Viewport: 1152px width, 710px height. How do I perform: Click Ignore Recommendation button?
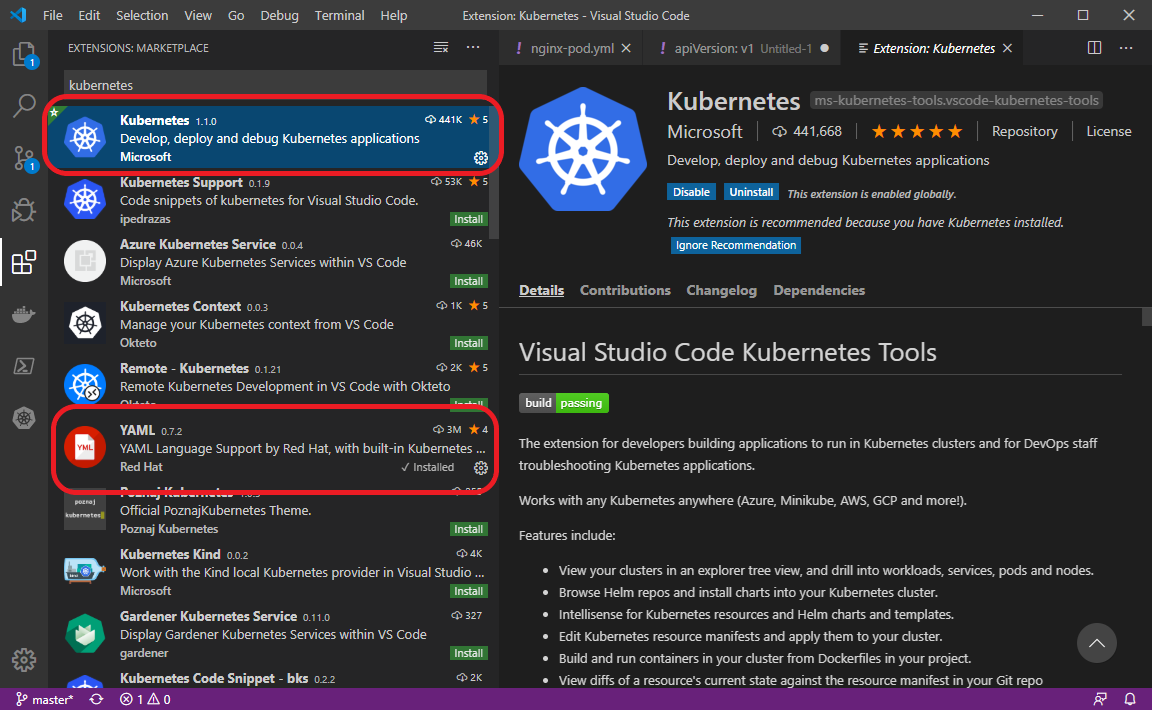coord(735,245)
